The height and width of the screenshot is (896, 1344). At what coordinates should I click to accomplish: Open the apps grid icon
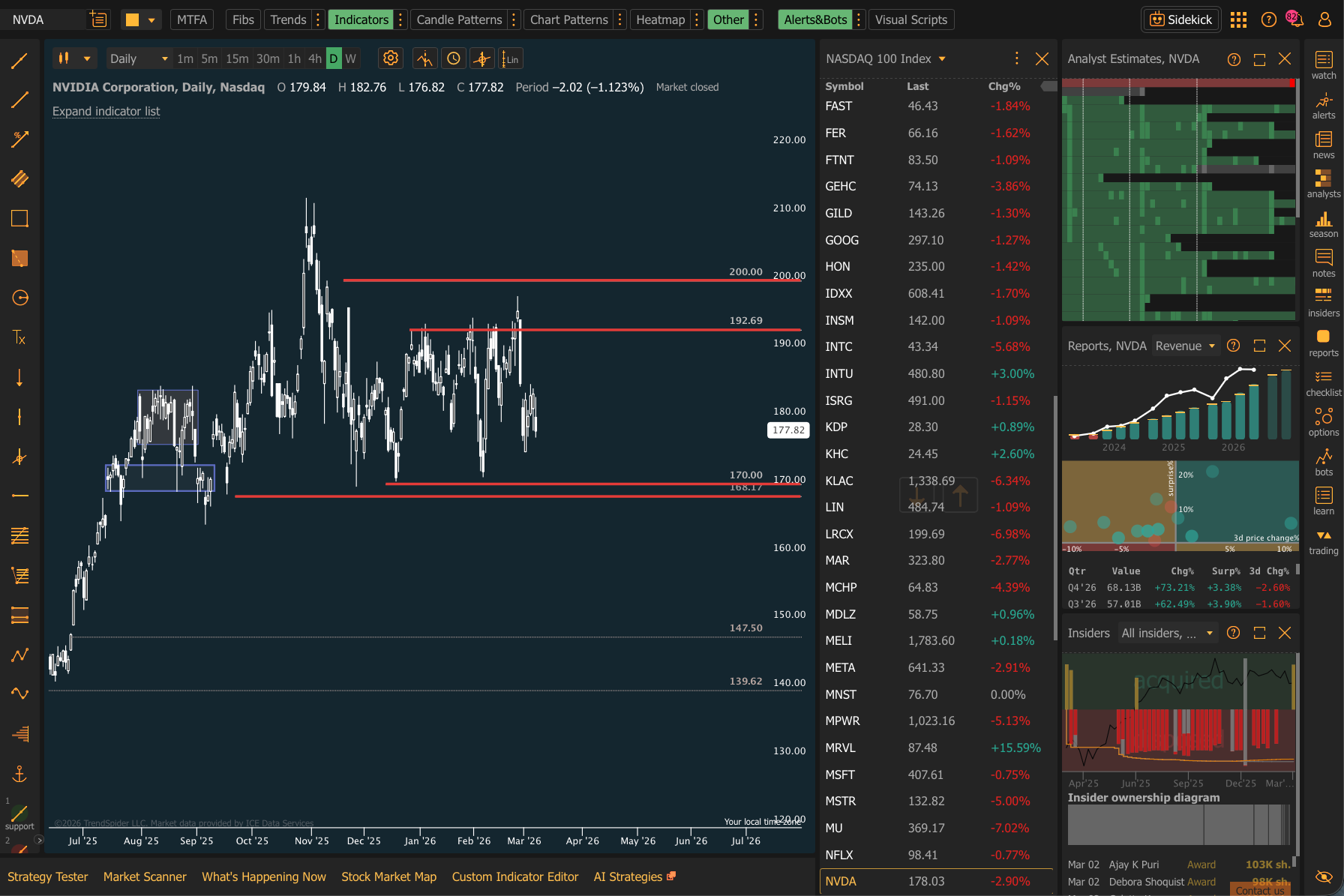(1238, 19)
